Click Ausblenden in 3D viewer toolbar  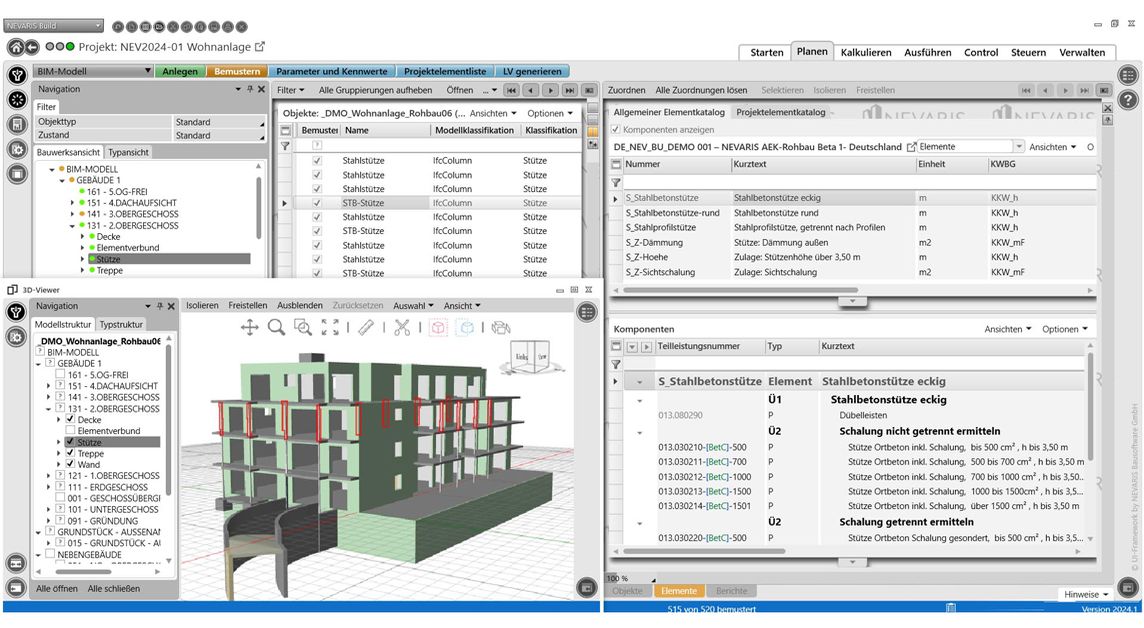tap(300, 306)
